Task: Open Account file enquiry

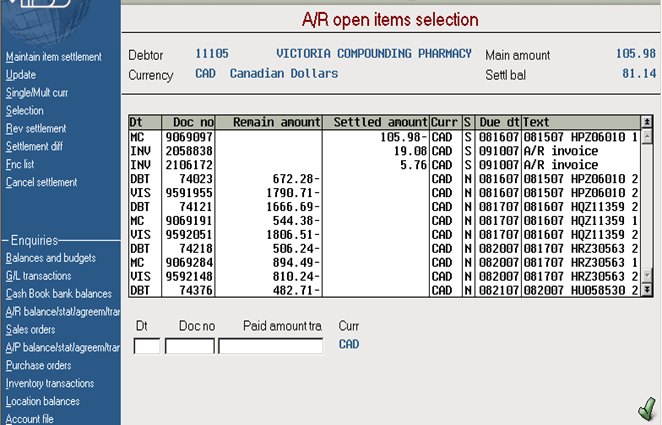Action: (x=30, y=419)
